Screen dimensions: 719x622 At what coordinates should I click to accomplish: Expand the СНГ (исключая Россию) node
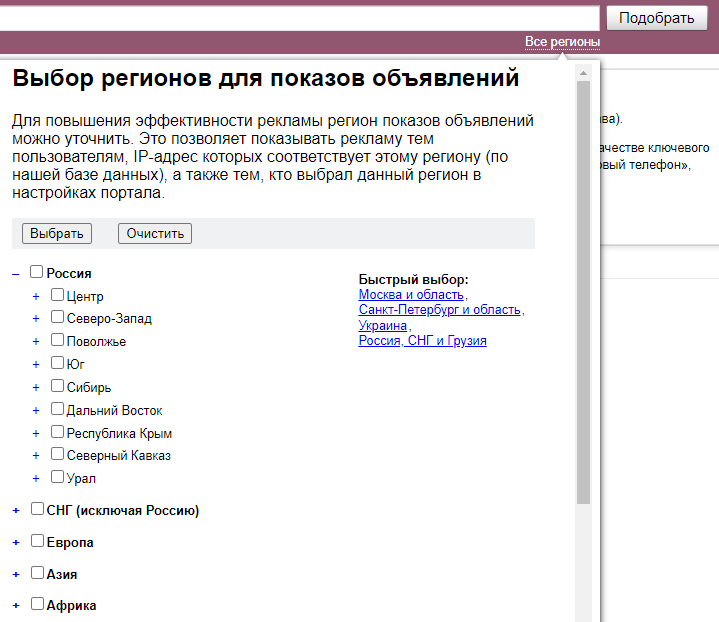click(16, 511)
